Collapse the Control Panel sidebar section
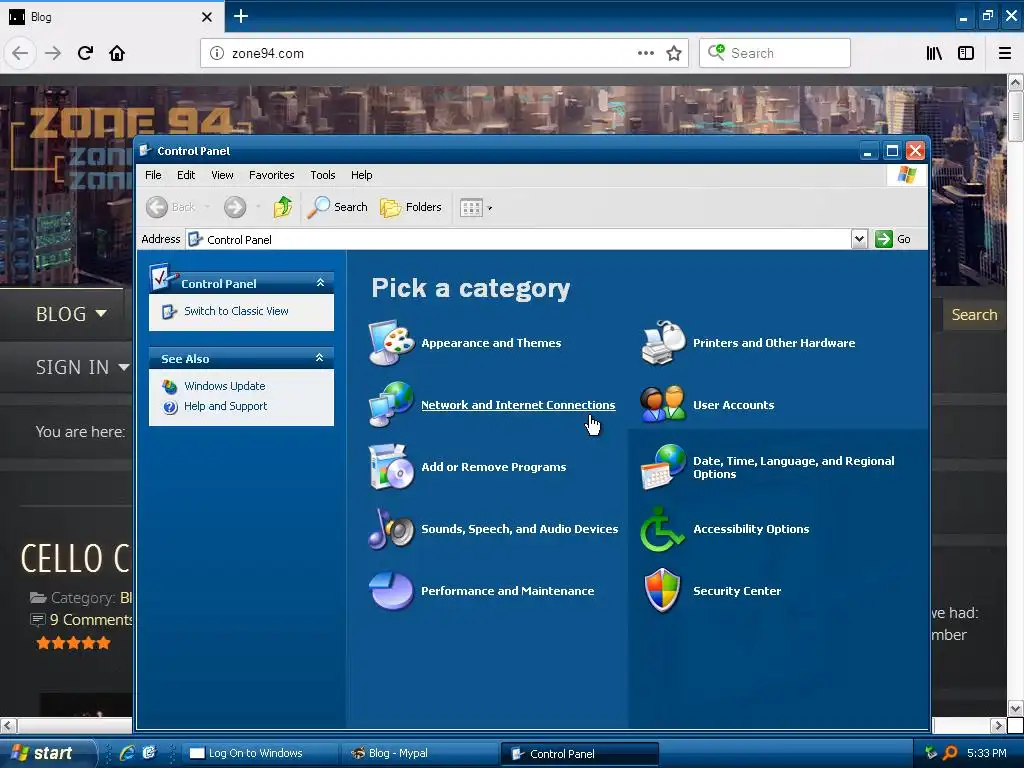The image size is (1024, 768). point(320,283)
